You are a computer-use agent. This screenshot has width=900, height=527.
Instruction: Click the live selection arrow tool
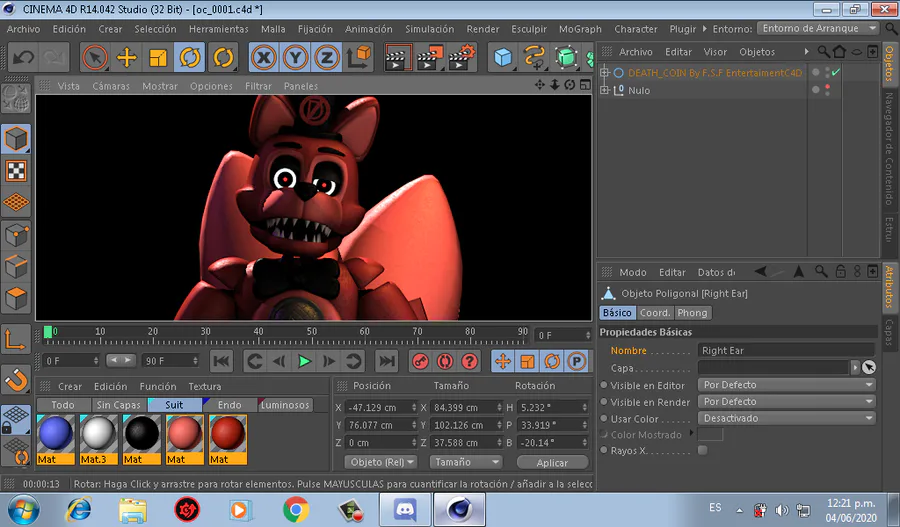(95, 57)
